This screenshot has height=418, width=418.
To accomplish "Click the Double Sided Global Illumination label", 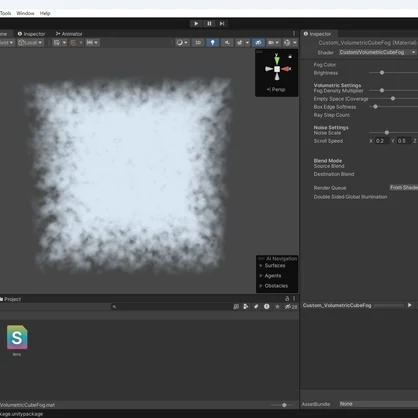I will (350, 197).
